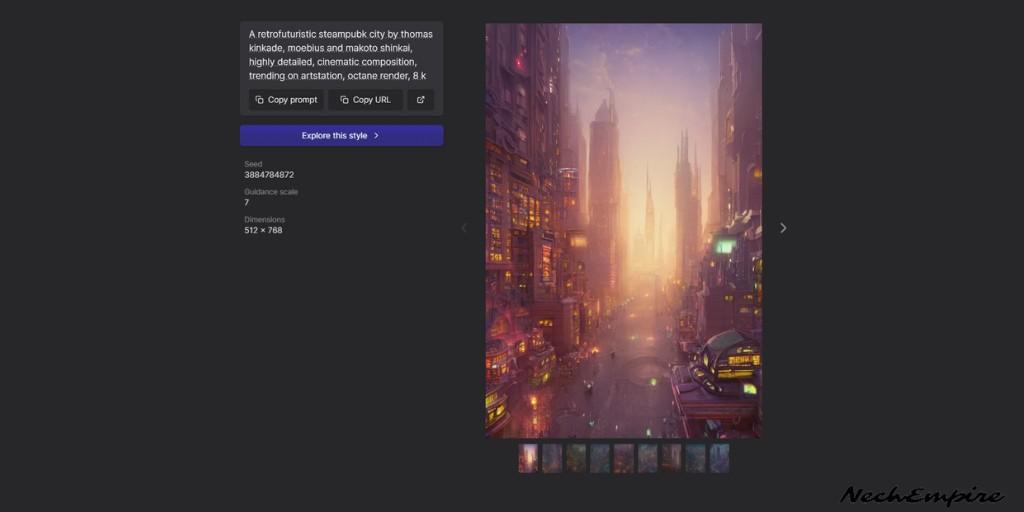Click the guidance scale value 7
The image size is (1024, 512).
[247, 202]
